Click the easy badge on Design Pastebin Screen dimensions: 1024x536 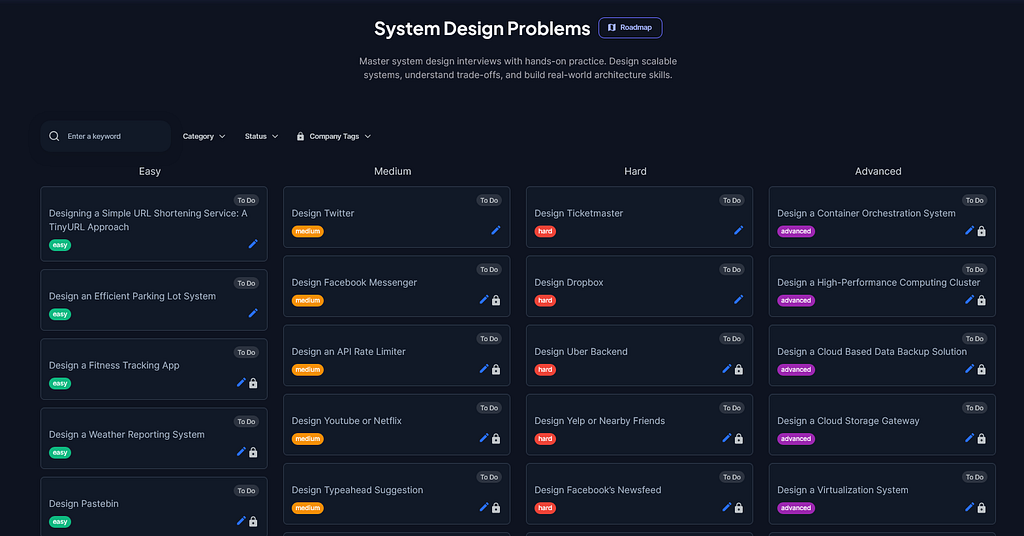(60, 522)
